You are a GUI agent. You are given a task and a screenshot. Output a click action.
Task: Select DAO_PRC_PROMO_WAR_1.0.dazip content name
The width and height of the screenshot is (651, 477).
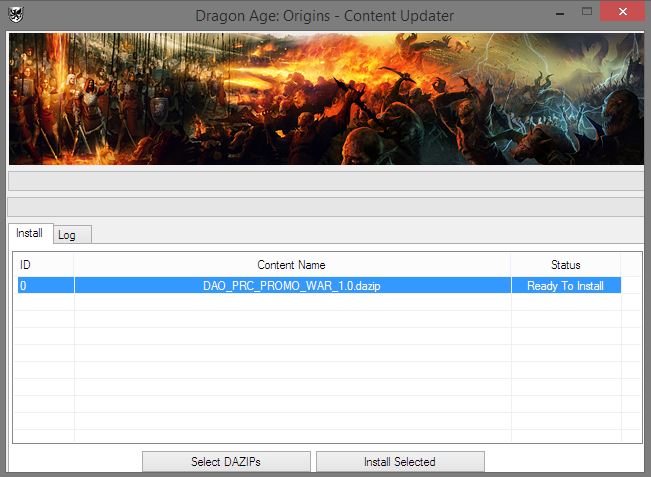292,286
